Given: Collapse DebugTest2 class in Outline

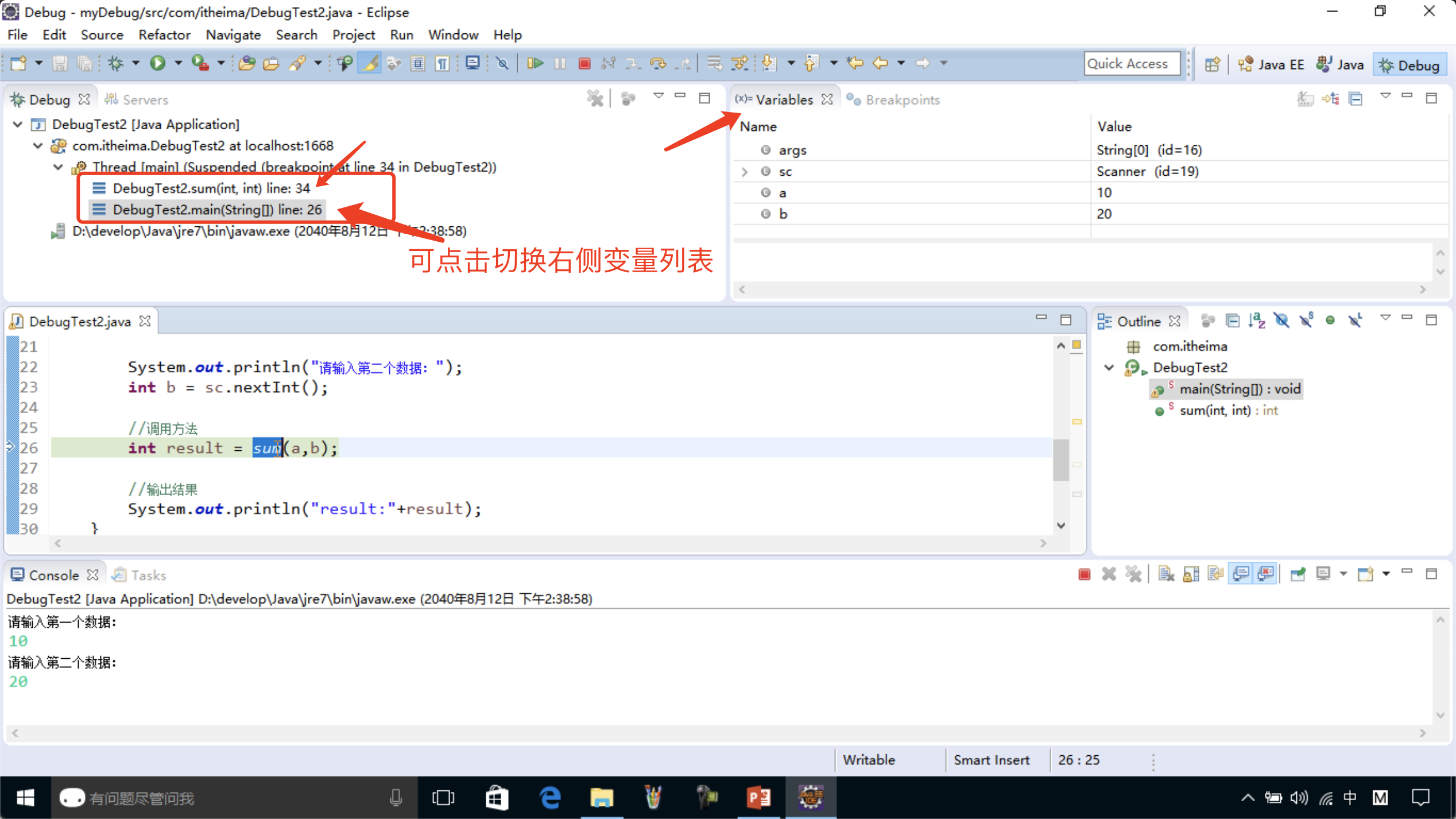Looking at the screenshot, I should tap(1109, 368).
